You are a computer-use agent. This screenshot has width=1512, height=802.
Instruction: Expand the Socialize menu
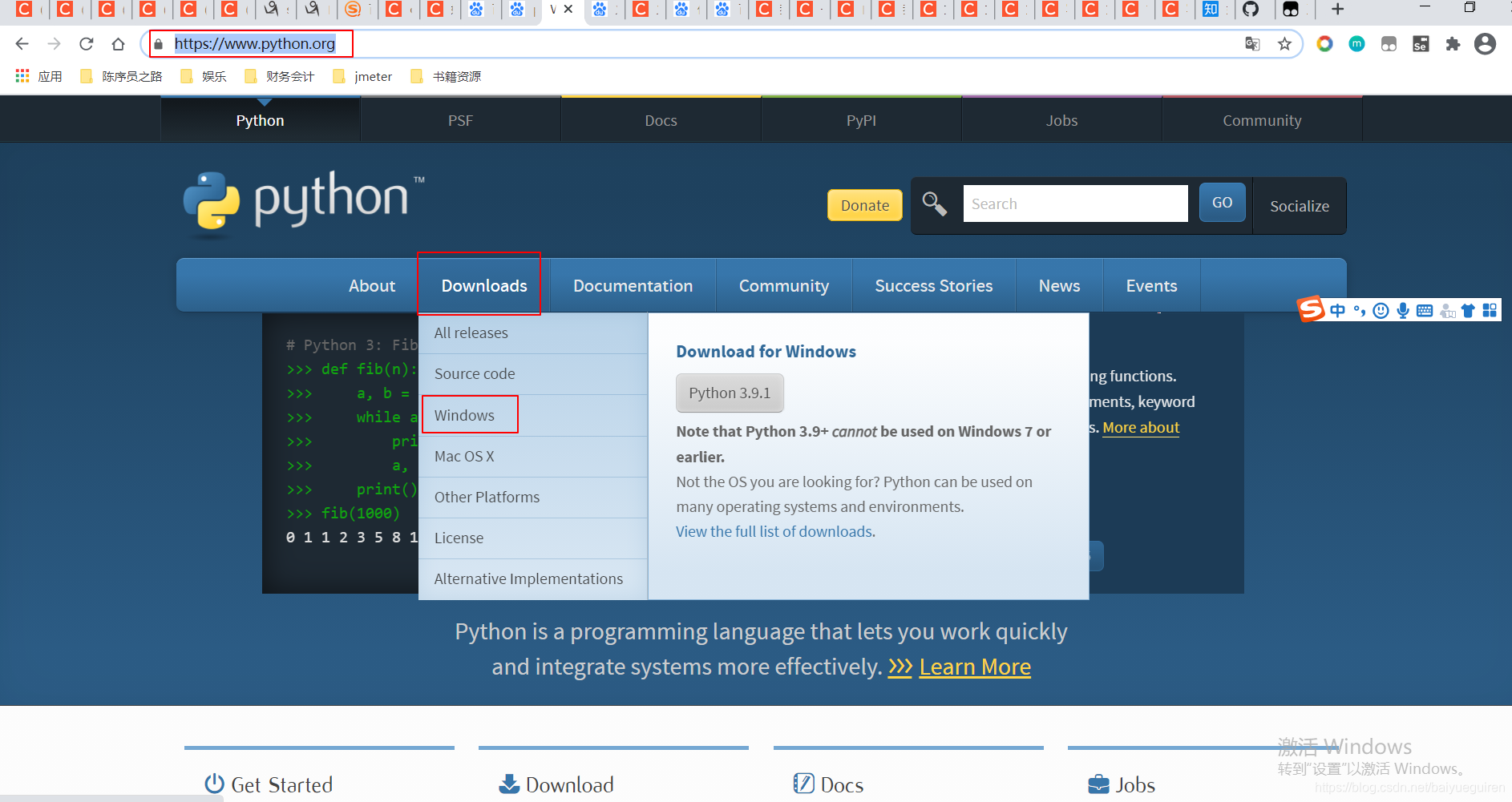pos(1300,206)
